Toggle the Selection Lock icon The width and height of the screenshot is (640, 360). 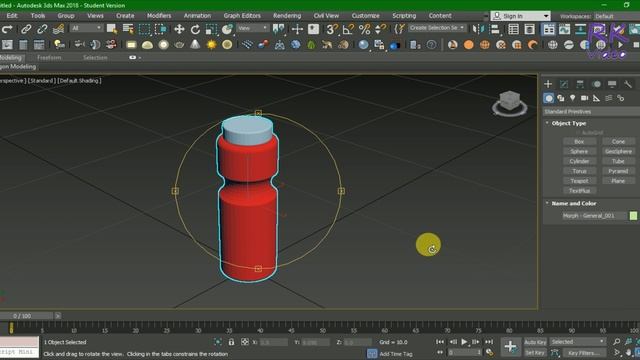(231, 342)
